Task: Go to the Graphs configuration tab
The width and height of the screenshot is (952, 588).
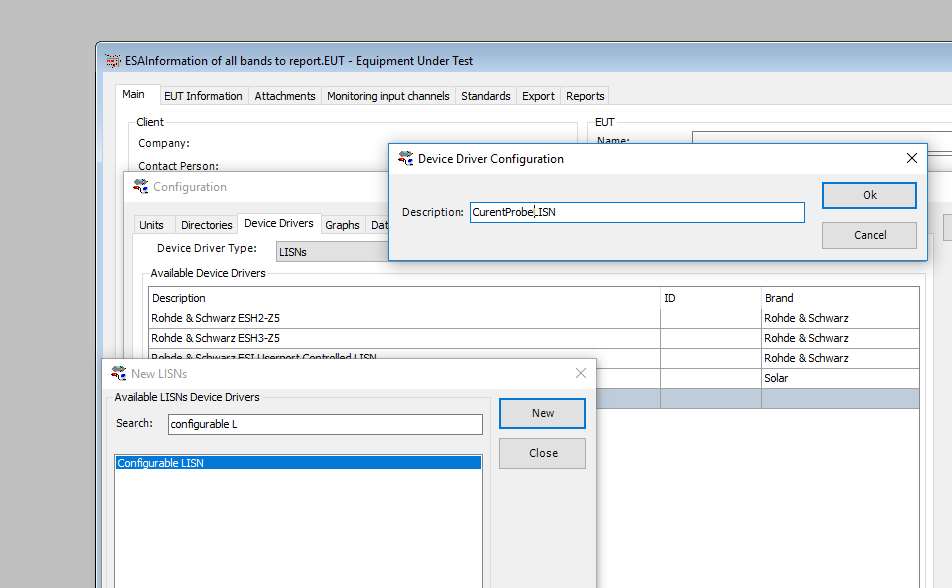Action: 342,225
